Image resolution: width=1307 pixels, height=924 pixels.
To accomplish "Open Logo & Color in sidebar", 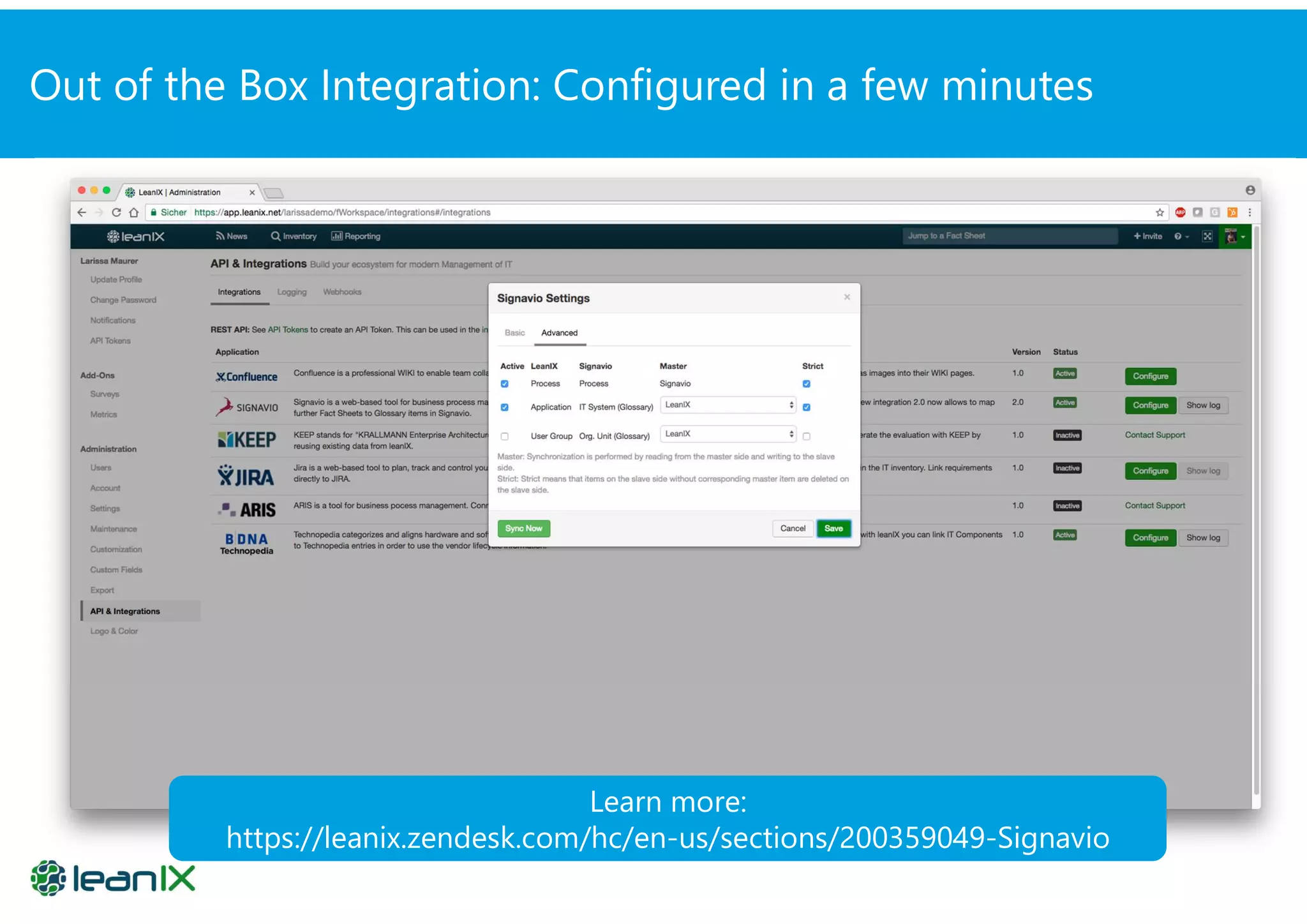I will tap(114, 631).
